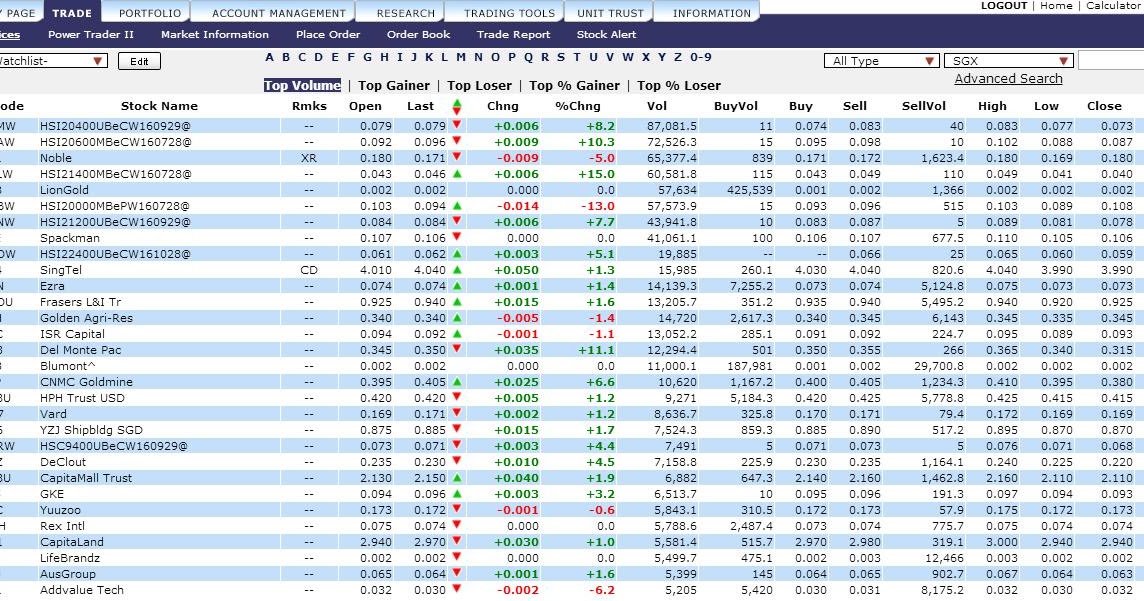The width and height of the screenshot is (1144, 601).
Task: Click the green up-arrow beside CapitaLand
Action: 456,542
